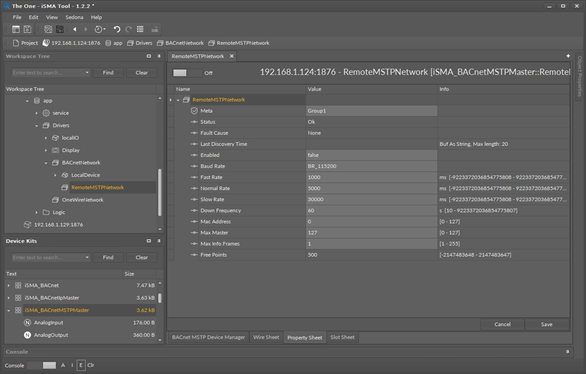Viewport: 586px width, 374px height.
Task: Open the View menu
Action: click(52, 17)
